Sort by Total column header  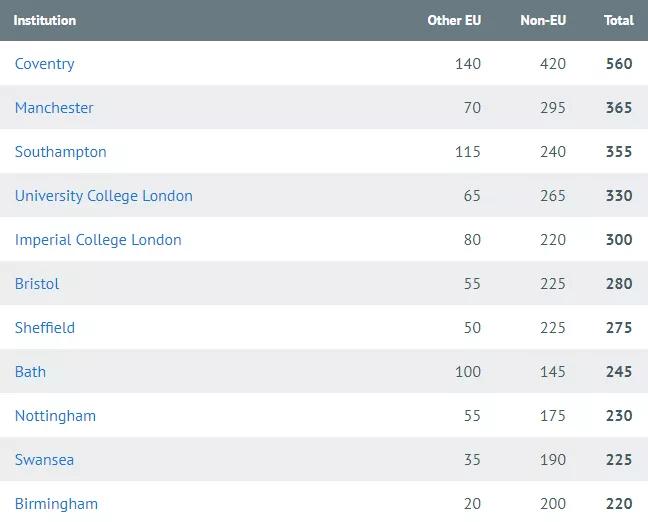[x=619, y=20]
